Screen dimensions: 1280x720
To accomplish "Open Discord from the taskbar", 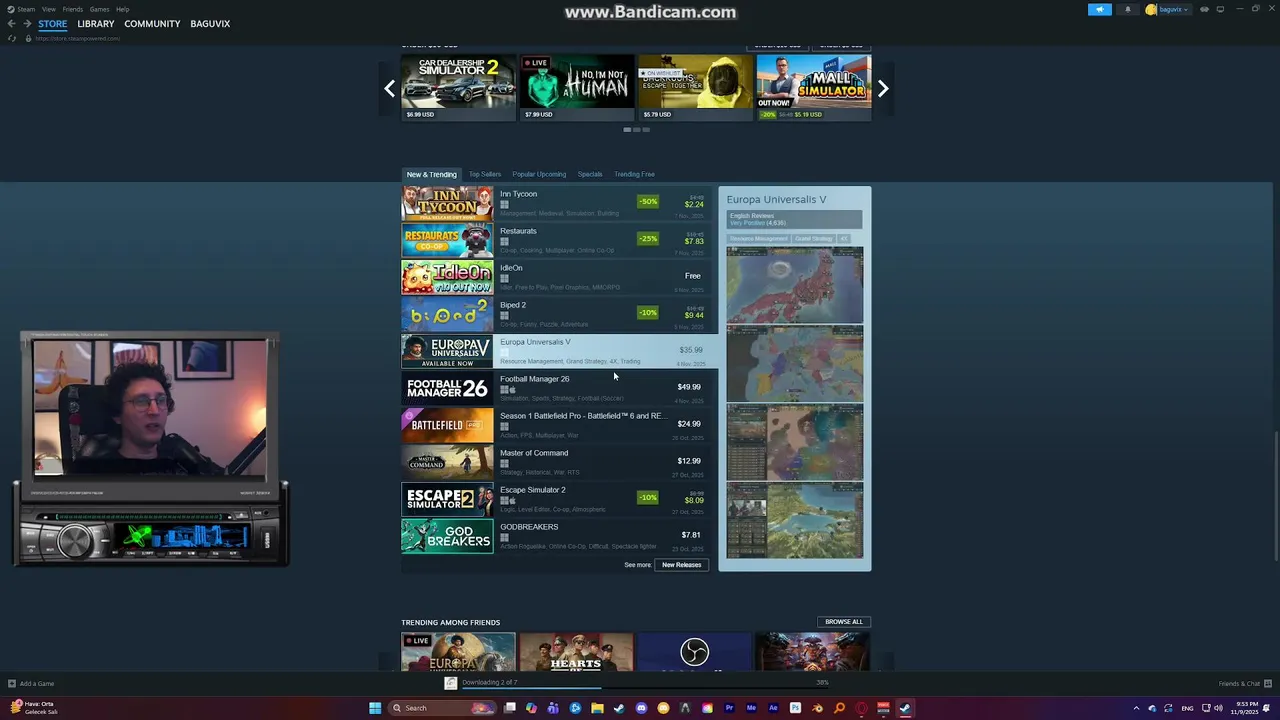I will point(641,708).
